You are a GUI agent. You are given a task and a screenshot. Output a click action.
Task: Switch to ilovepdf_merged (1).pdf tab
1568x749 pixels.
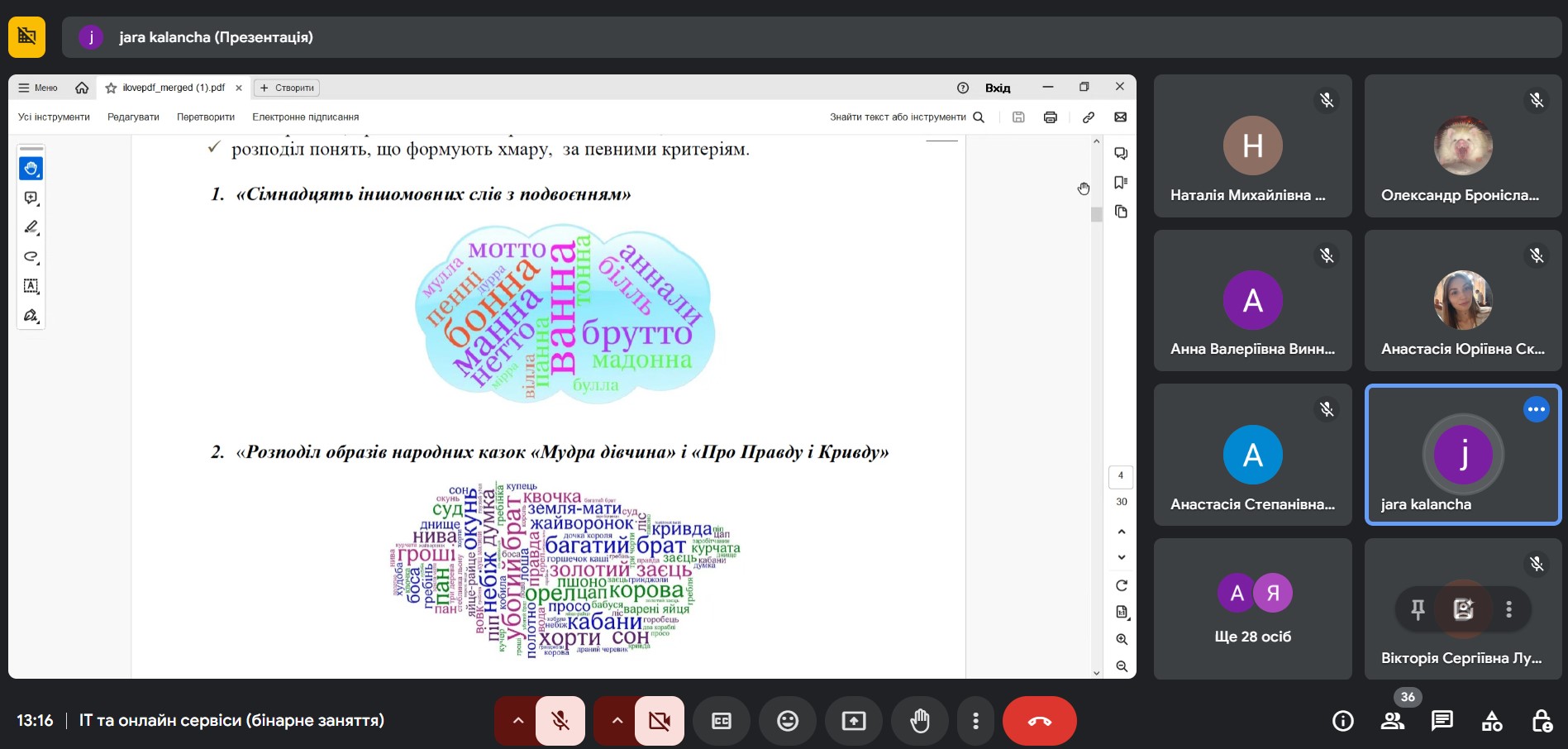[x=174, y=88]
